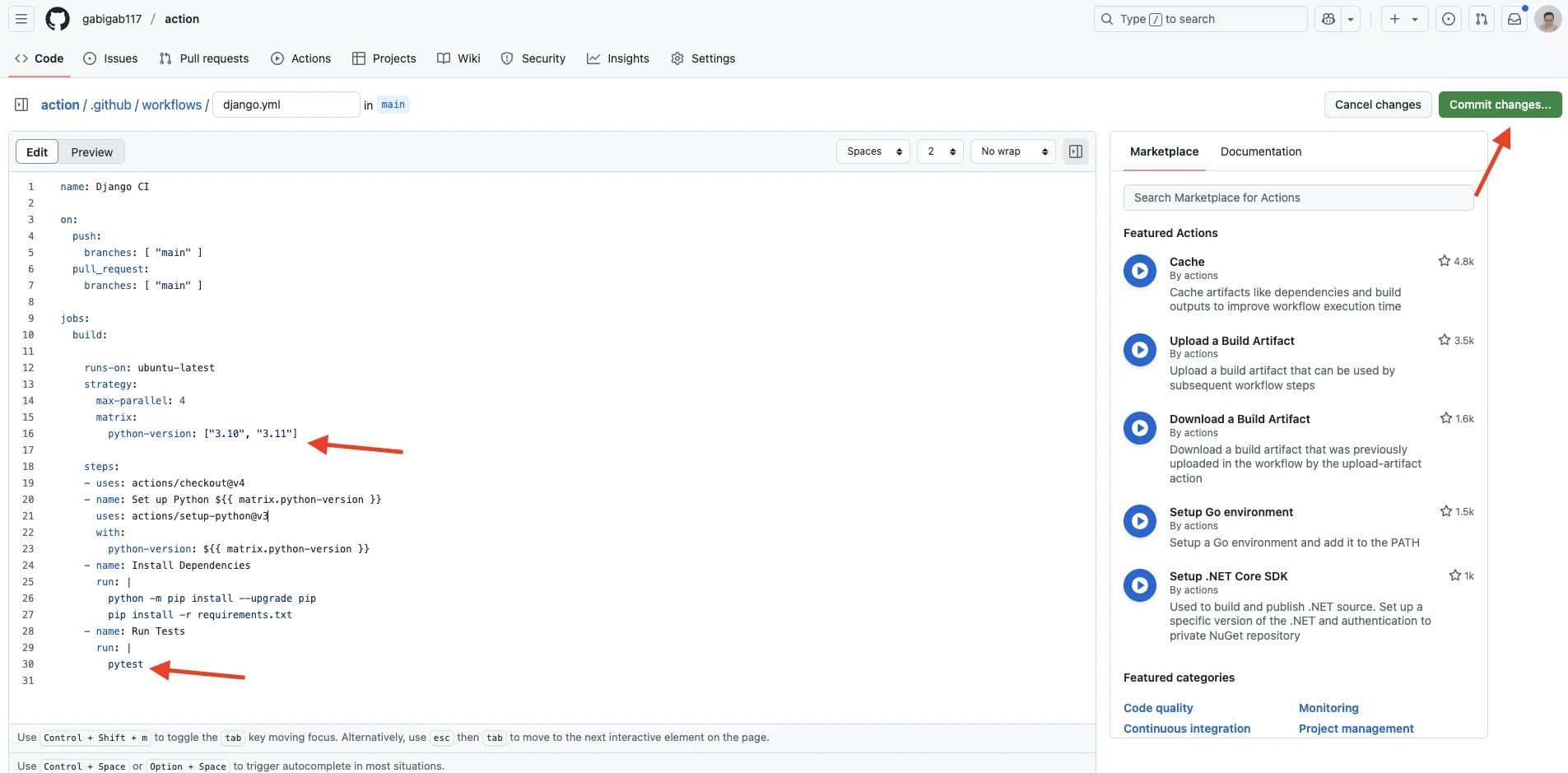Open the tab size dropdown showing 2

point(940,151)
